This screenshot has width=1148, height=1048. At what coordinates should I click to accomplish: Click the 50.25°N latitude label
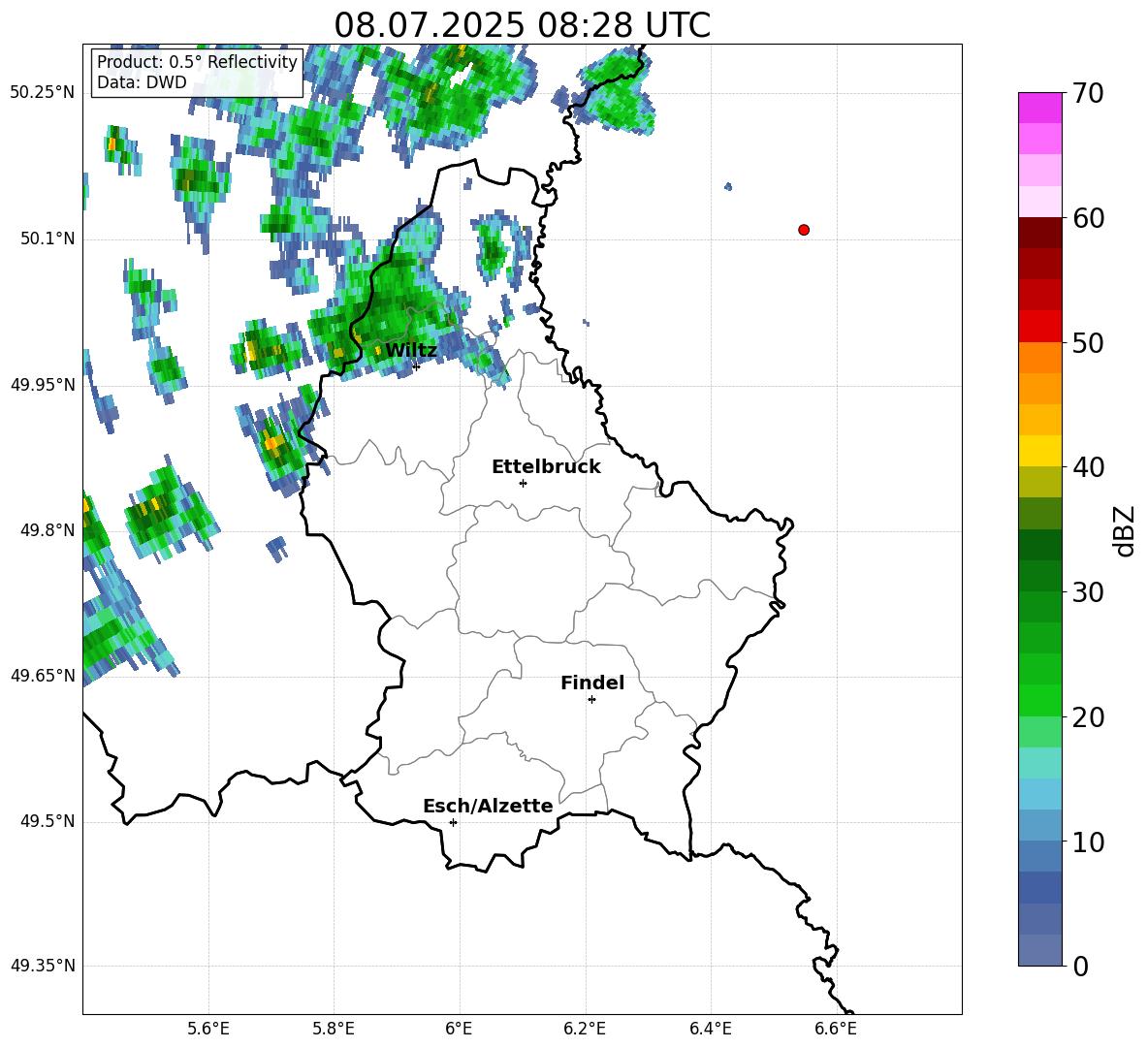click(43, 94)
